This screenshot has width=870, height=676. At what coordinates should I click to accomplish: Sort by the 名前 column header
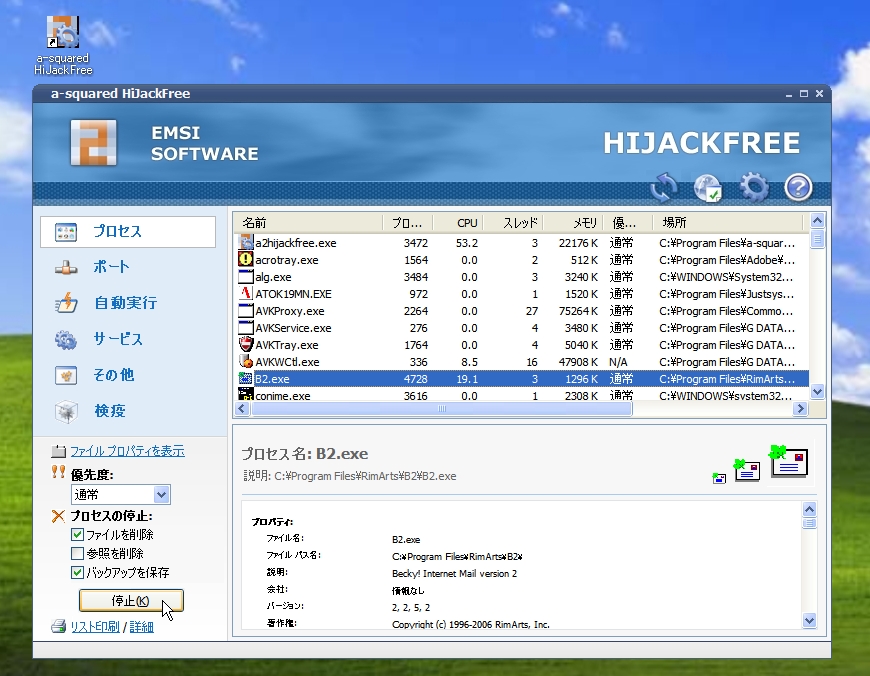click(x=308, y=223)
